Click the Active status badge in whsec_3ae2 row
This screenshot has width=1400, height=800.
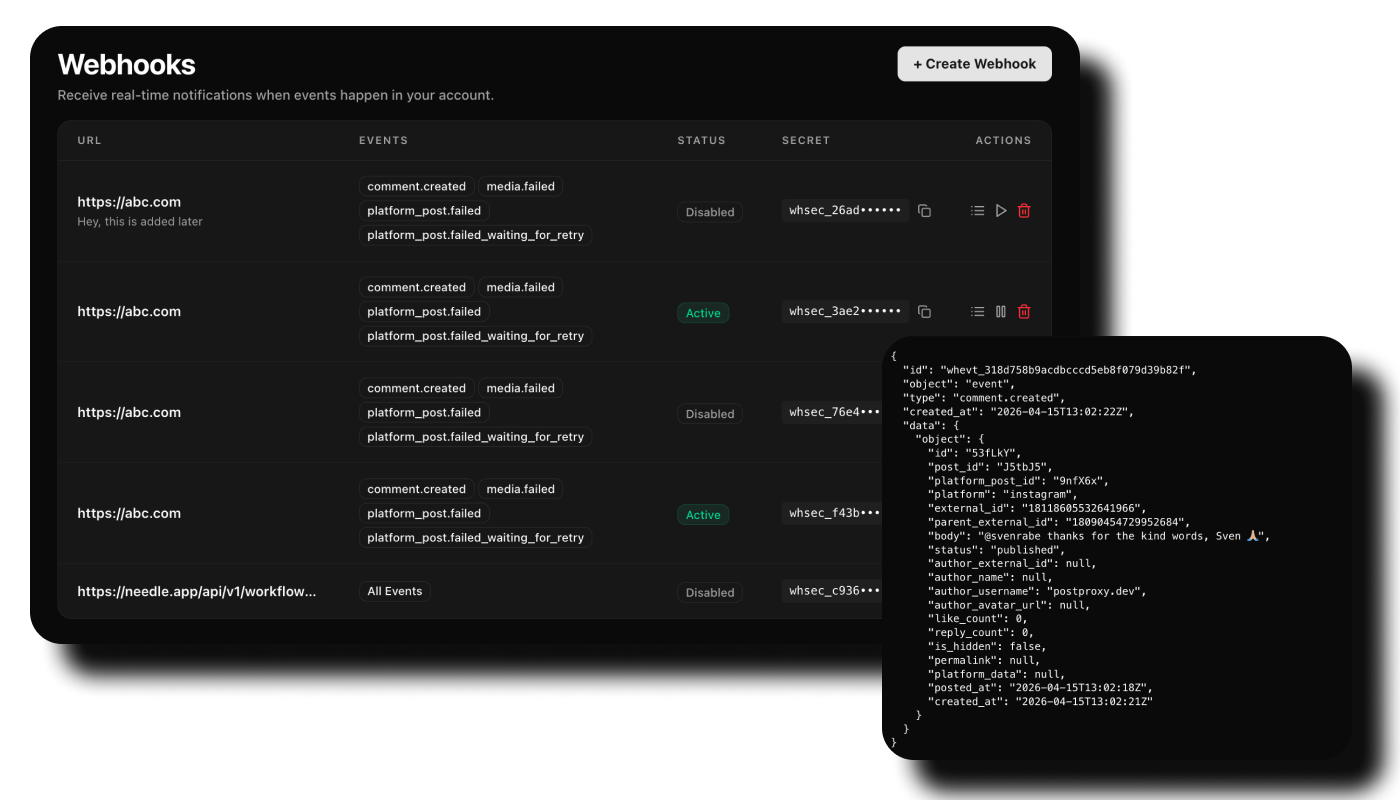(x=703, y=313)
